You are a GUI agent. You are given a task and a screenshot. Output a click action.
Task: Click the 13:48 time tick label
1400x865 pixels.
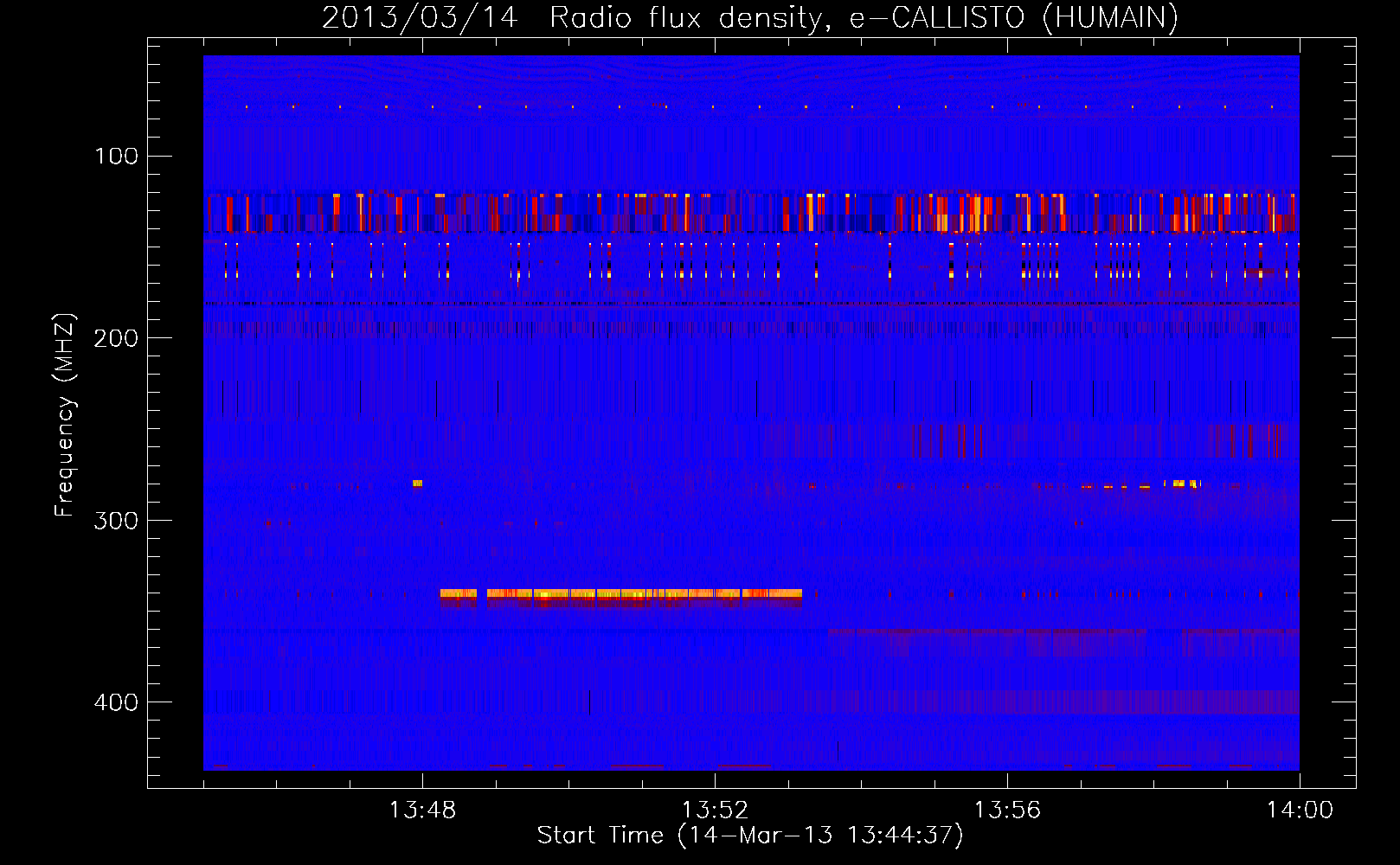tap(422, 811)
